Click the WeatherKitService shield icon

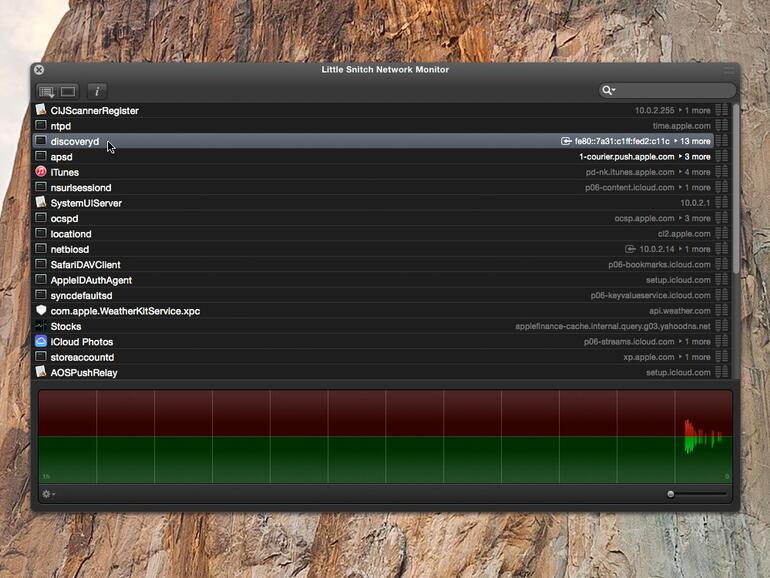(x=41, y=310)
